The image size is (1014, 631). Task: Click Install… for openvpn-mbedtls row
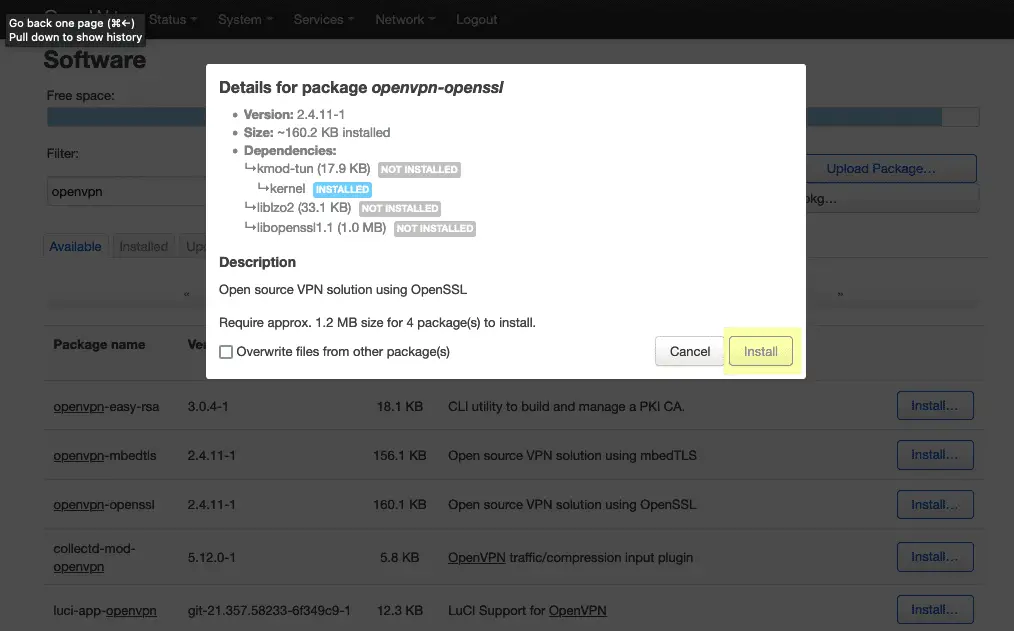[935, 455]
